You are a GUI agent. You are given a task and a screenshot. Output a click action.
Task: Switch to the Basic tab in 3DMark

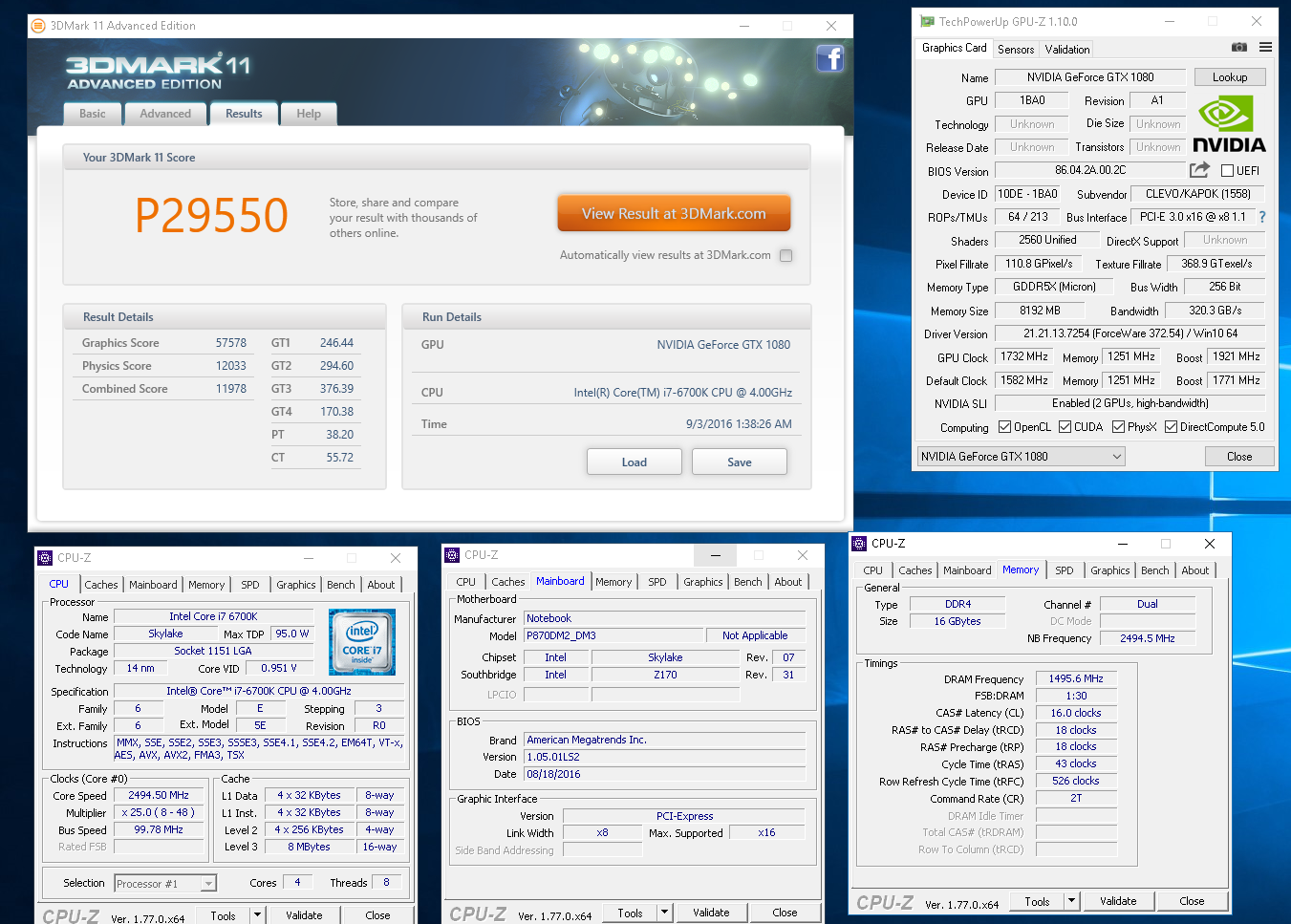(93, 114)
